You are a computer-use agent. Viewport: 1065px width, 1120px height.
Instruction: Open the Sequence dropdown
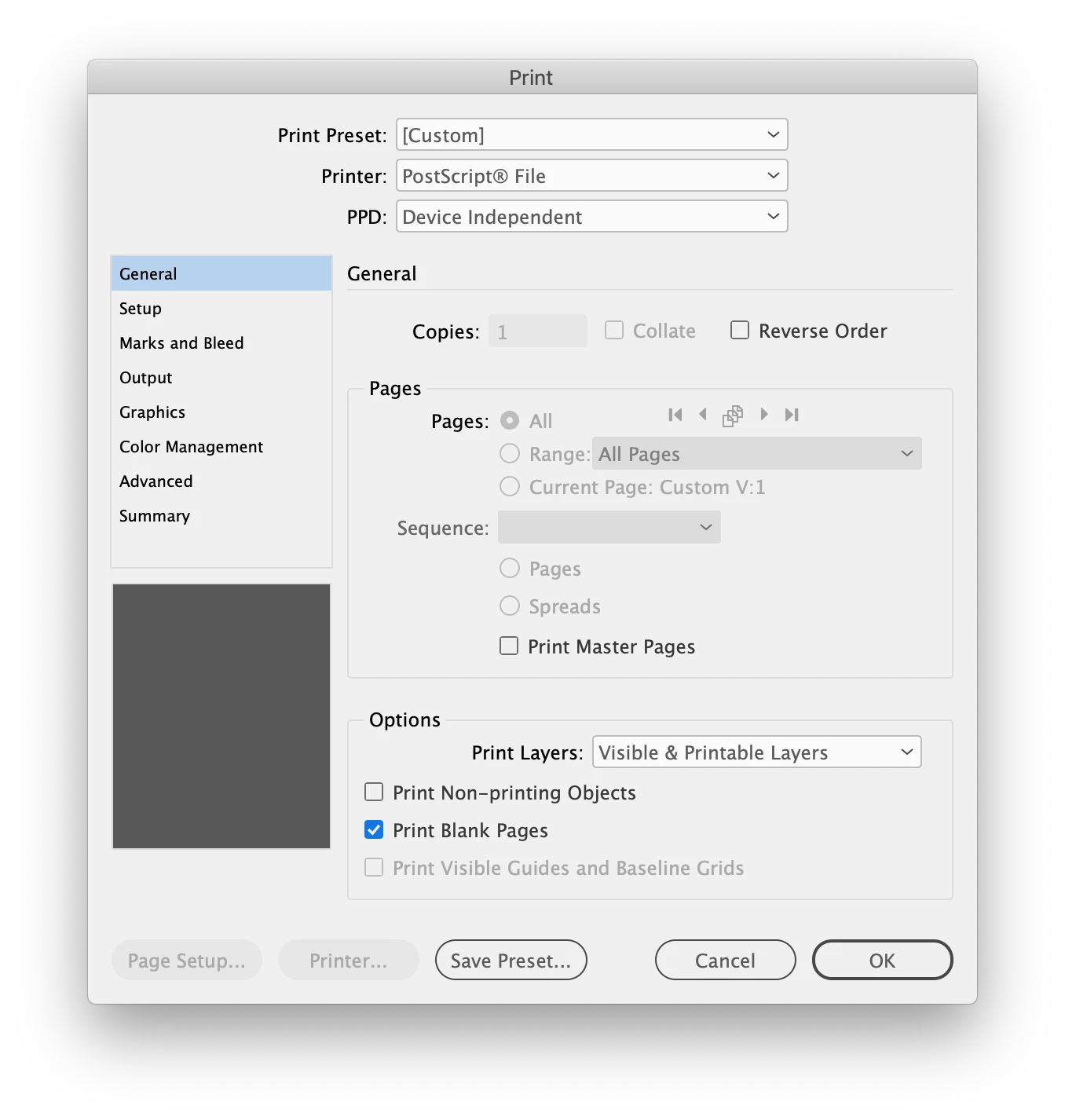pos(609,527)
